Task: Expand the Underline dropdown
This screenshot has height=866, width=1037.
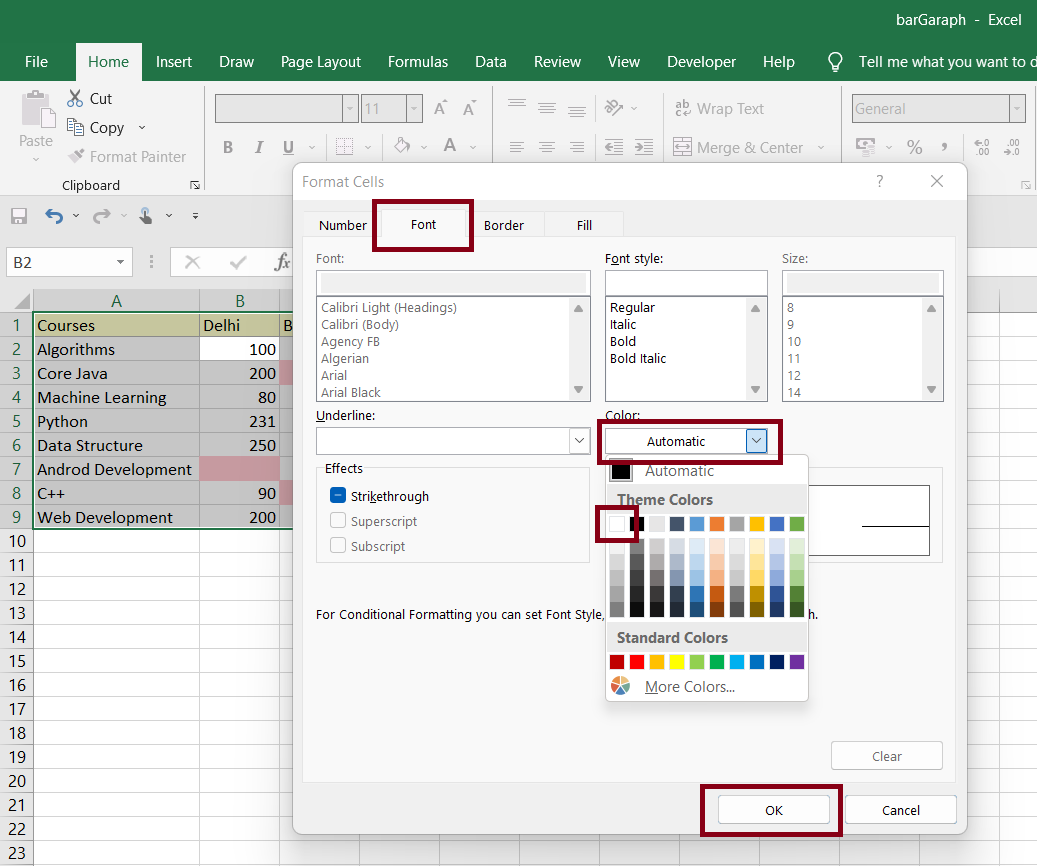Action: (579, 441)
